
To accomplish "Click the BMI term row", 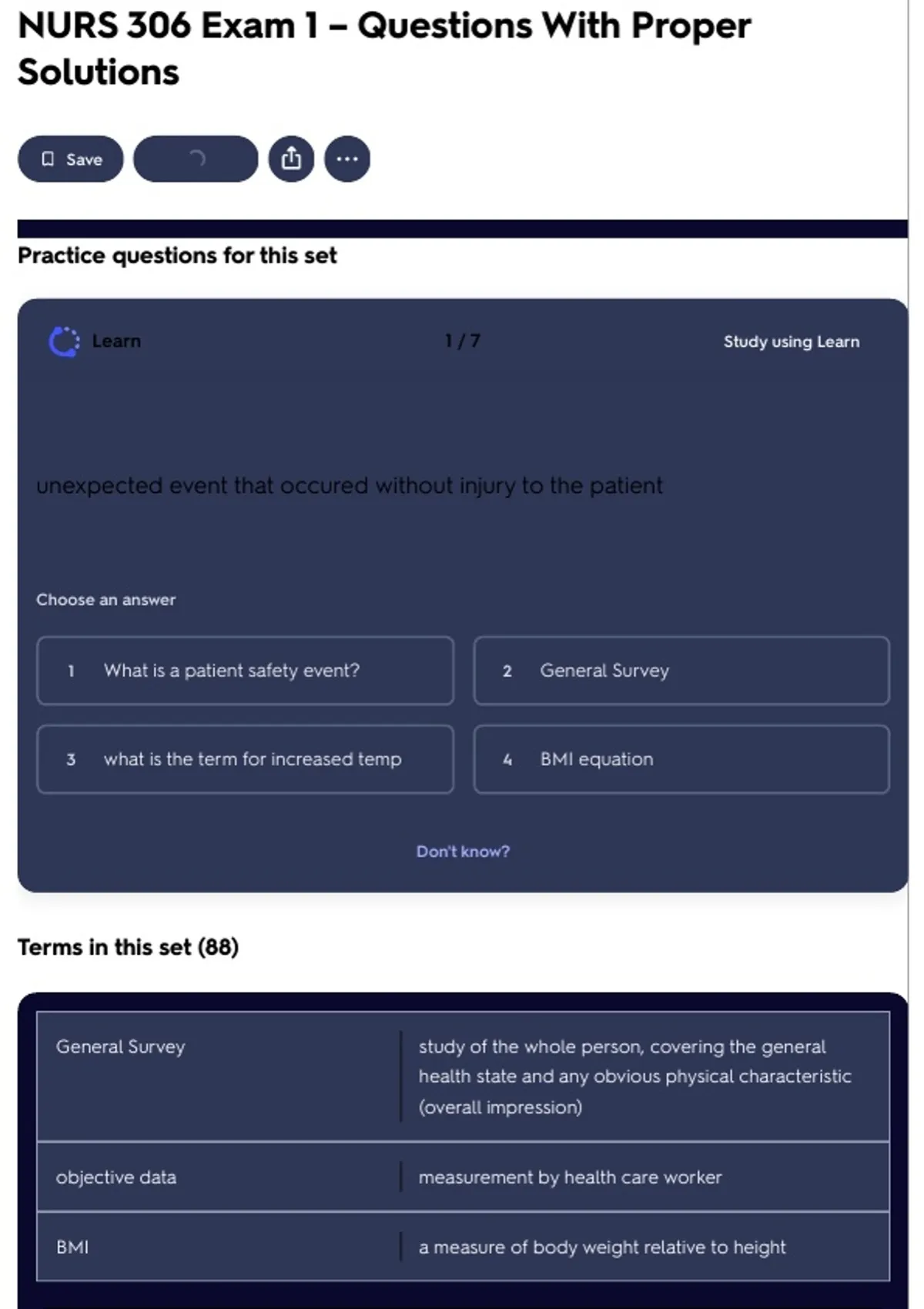I will point(463,1247).
